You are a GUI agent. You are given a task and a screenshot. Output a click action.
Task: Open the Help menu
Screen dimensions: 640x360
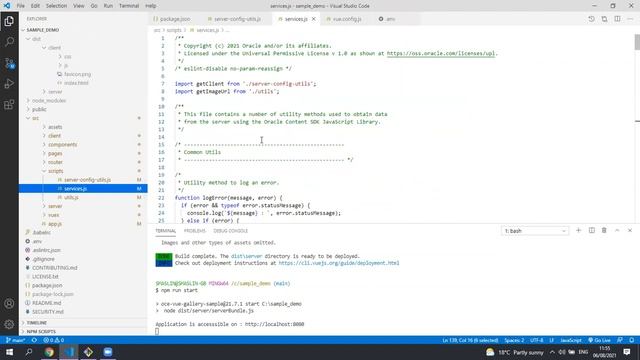pos(151,6)
